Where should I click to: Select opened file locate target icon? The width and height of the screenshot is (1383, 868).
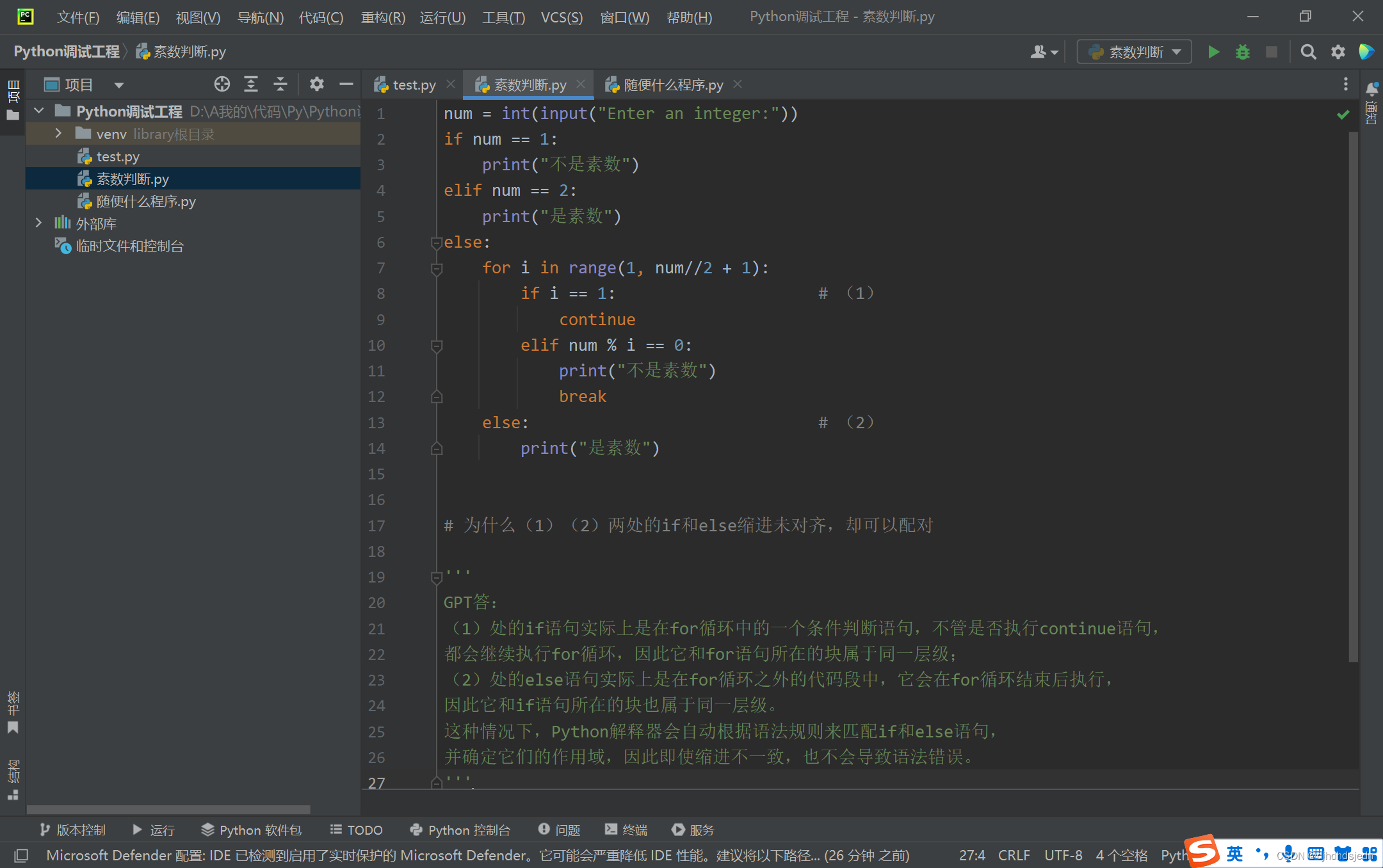[x=222, y=84]
